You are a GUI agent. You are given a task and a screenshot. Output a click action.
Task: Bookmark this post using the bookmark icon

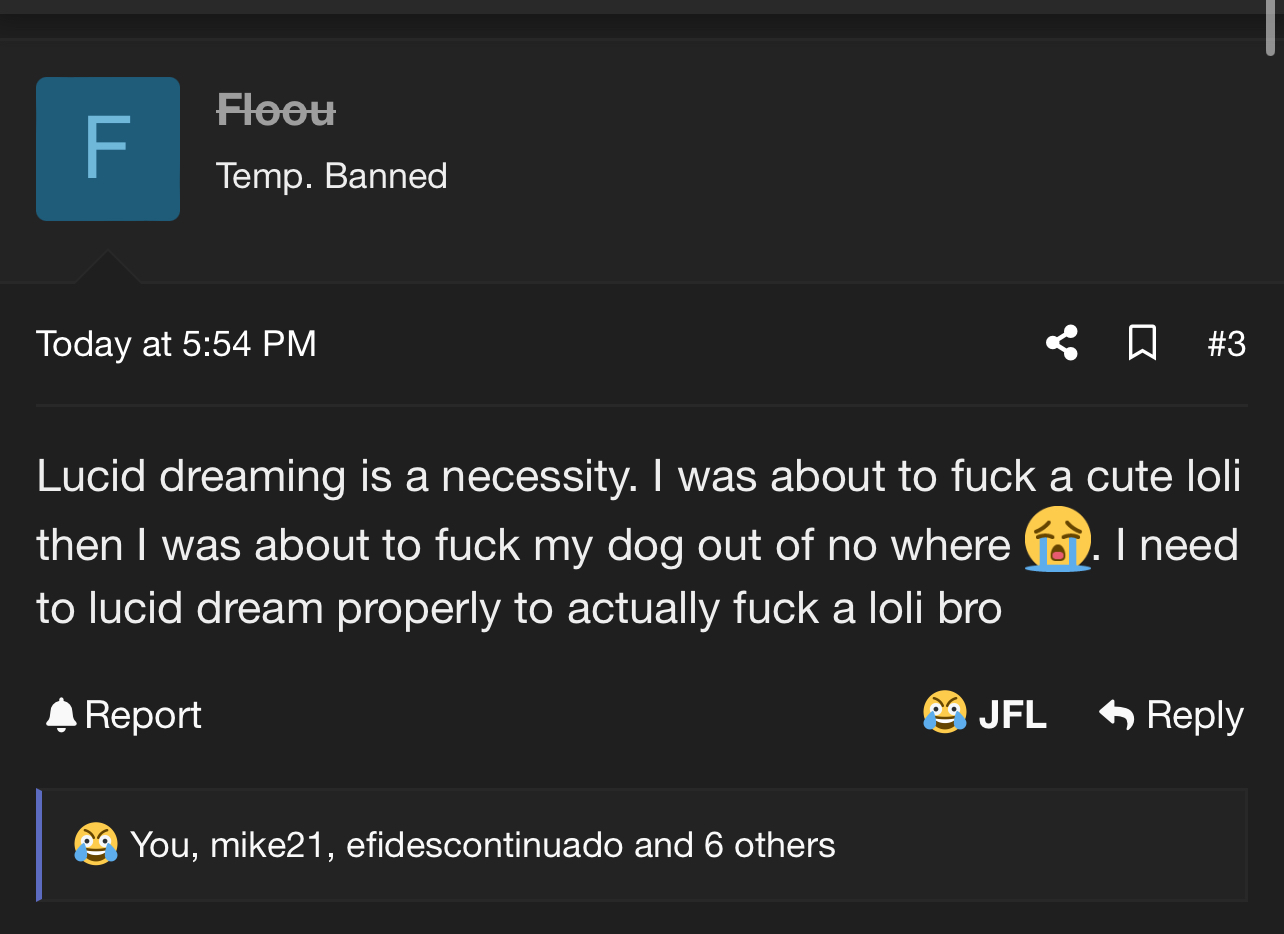(1142, 343)
